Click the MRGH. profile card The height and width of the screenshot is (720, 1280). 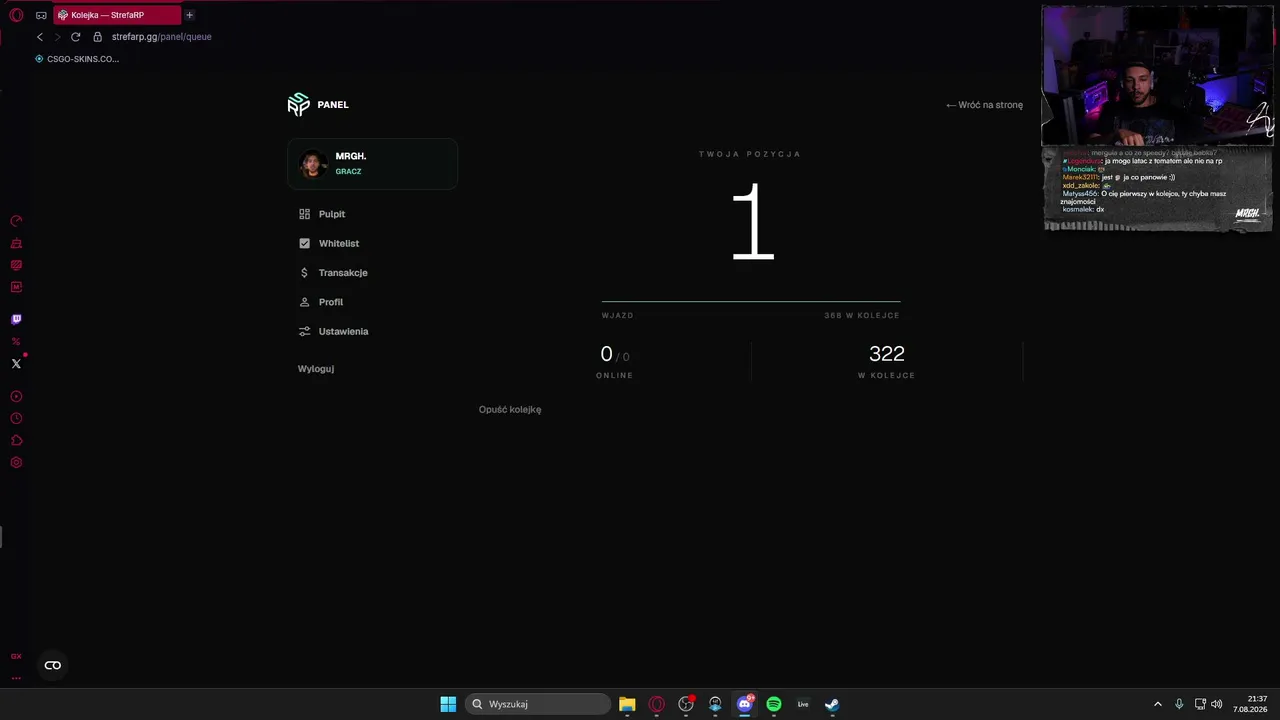(373, 164)
